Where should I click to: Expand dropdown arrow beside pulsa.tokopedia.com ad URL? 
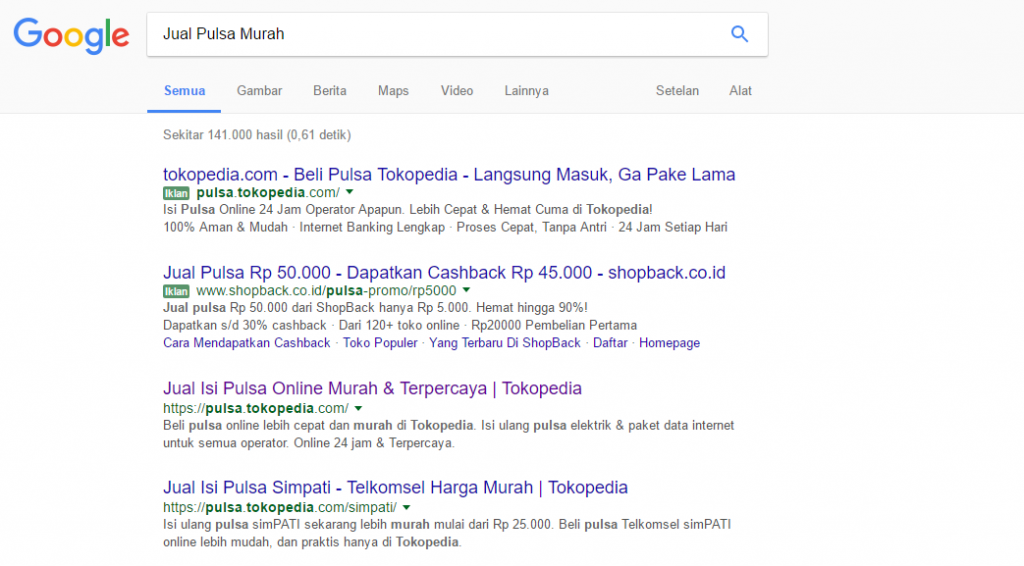(x=351, y=192)
